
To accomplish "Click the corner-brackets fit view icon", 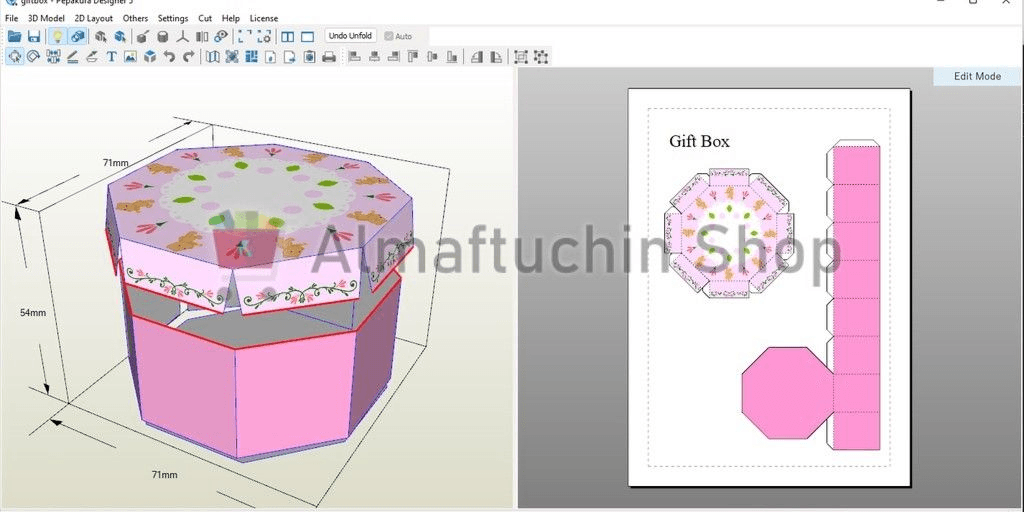I will 245,37.
